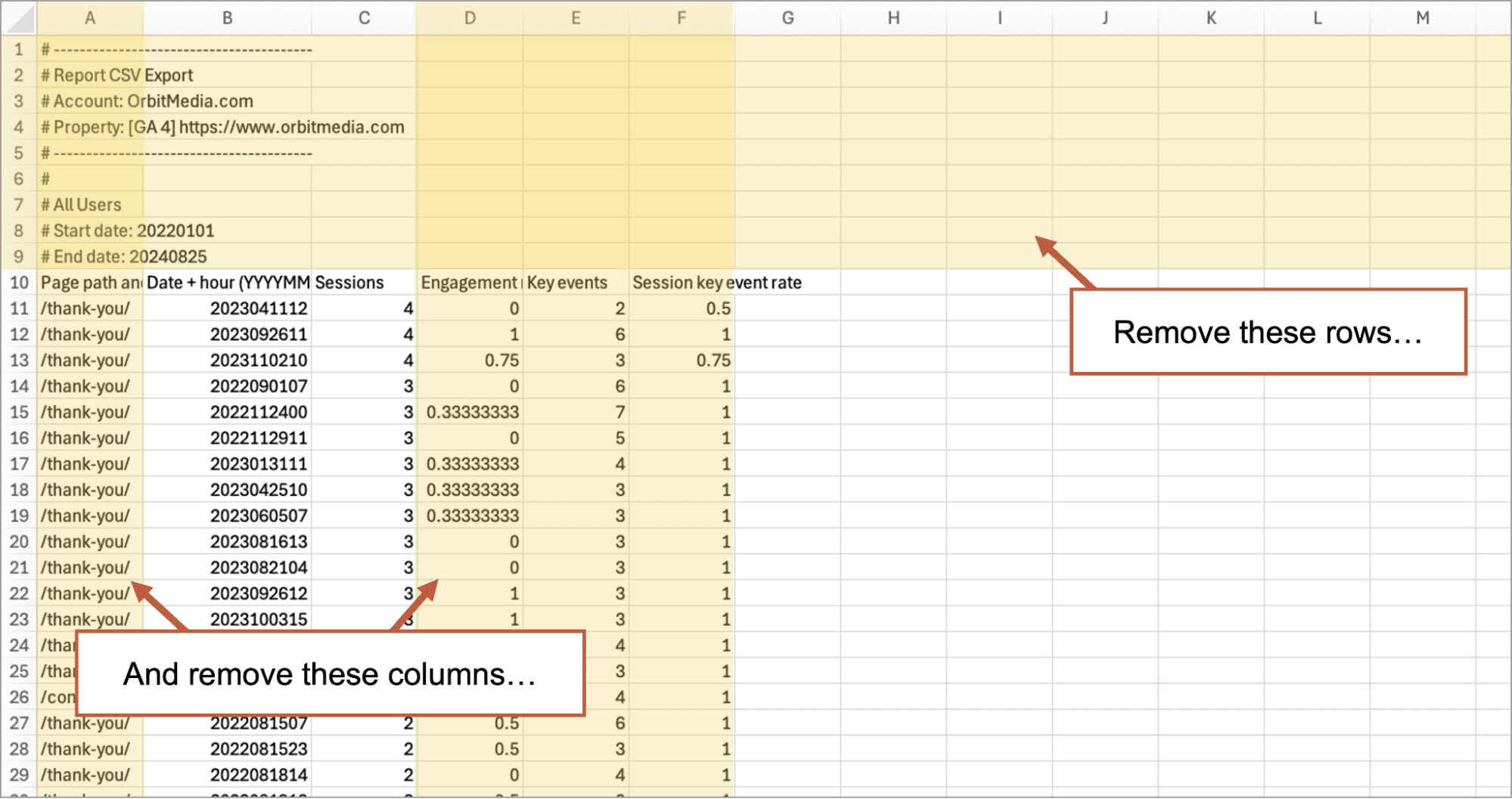1512x799 pixels.
Task: Click date cell 2023092612
Action: (x=227, y=593)
